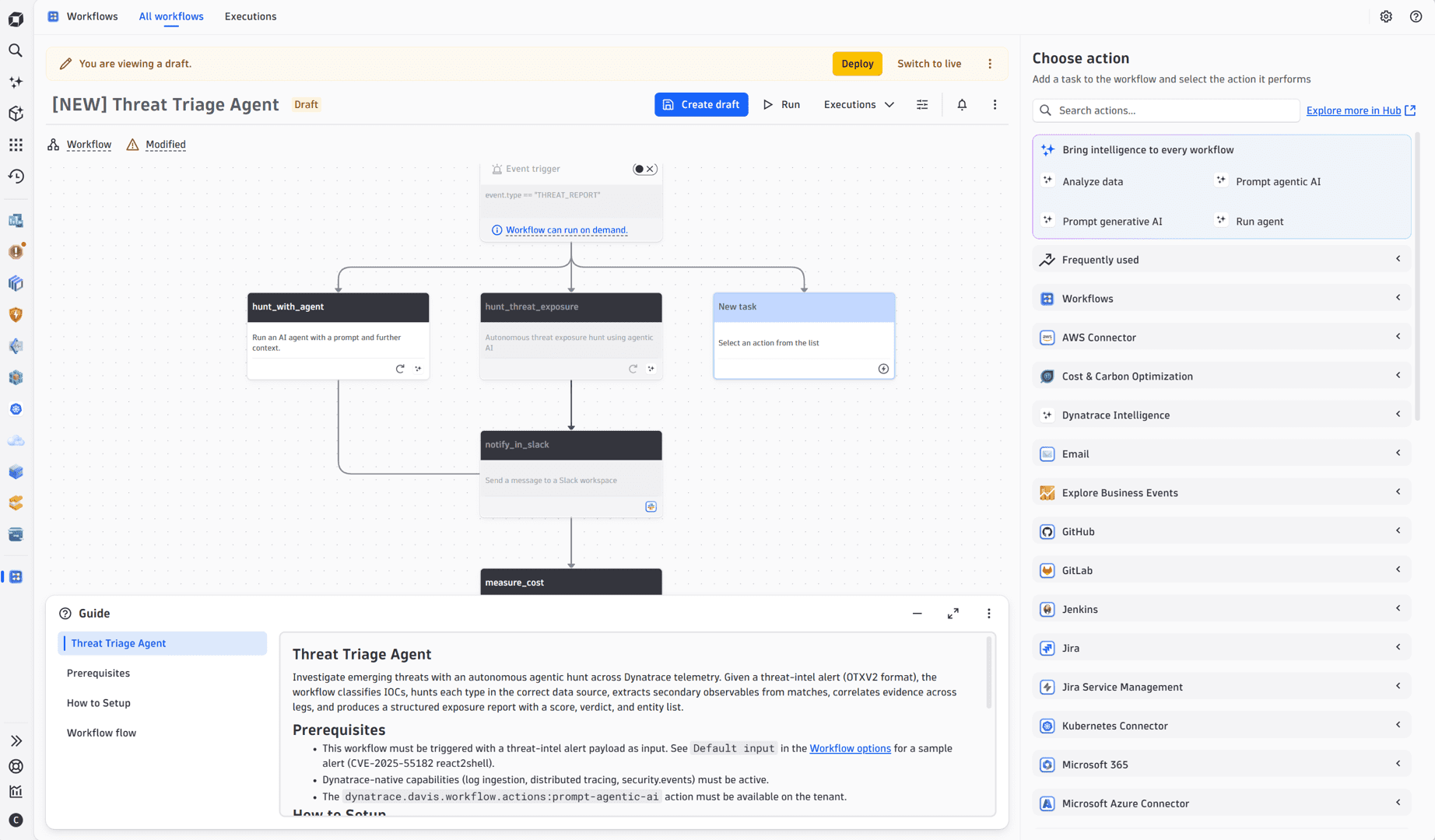The height and width of the screenshot is (840, 1435).
Task: Click the Create draft button
Action: point(701,104)
